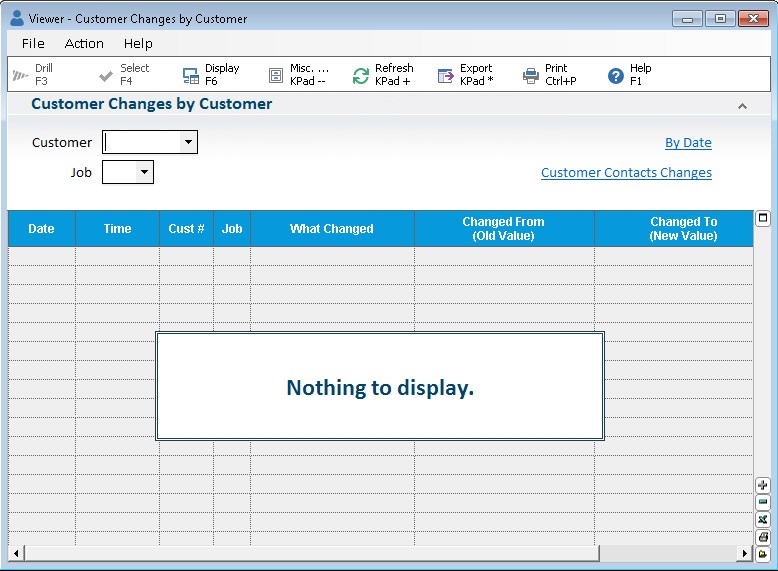The image size is (778, 571).
Task: Open the Action menu
Action: coord(84,43)
